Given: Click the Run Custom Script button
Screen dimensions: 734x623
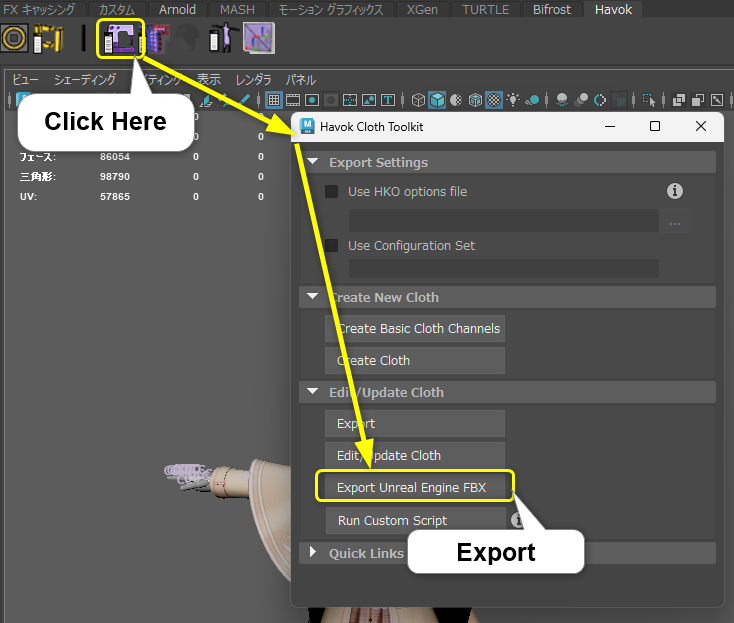Looking at the screenshot, I should pos(416,520).
